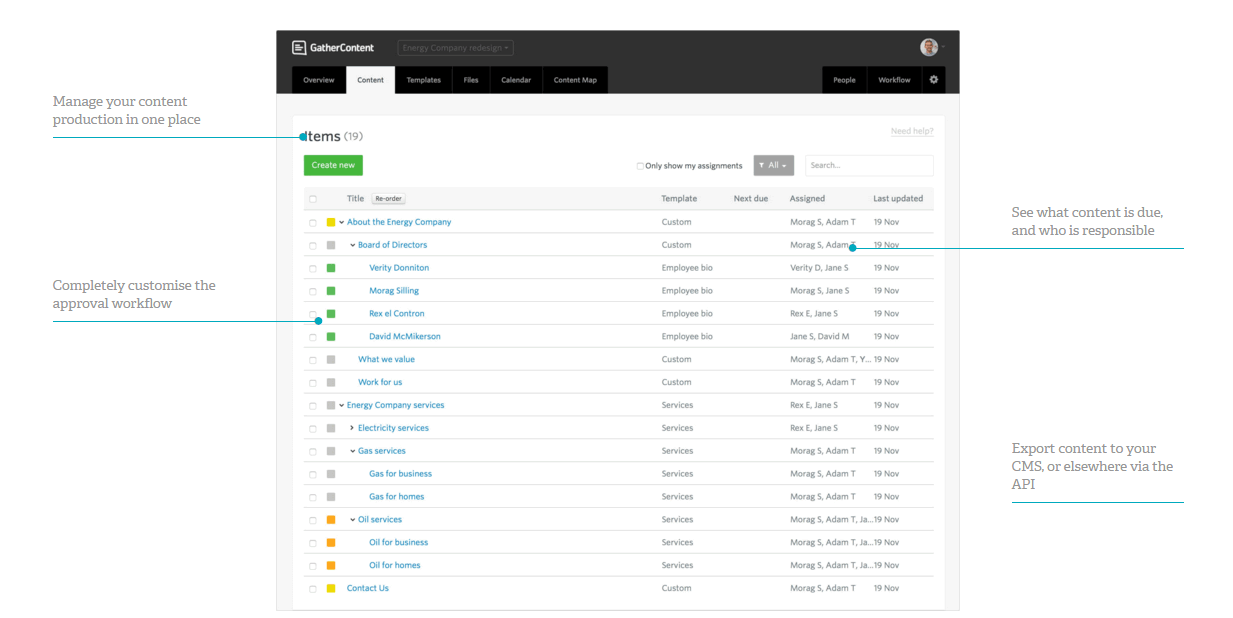This screenshot has height=618, width=1233.
Task: Click the Next due column header
Action: [751, 199]
